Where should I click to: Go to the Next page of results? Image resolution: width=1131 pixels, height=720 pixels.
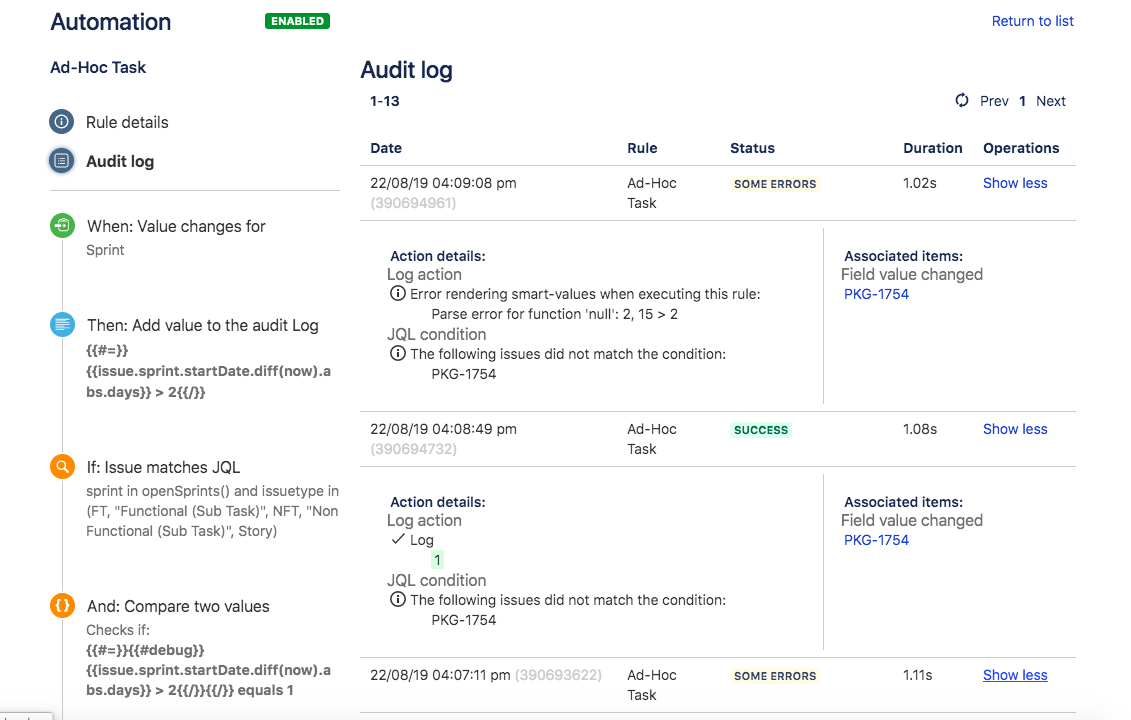1050,100
